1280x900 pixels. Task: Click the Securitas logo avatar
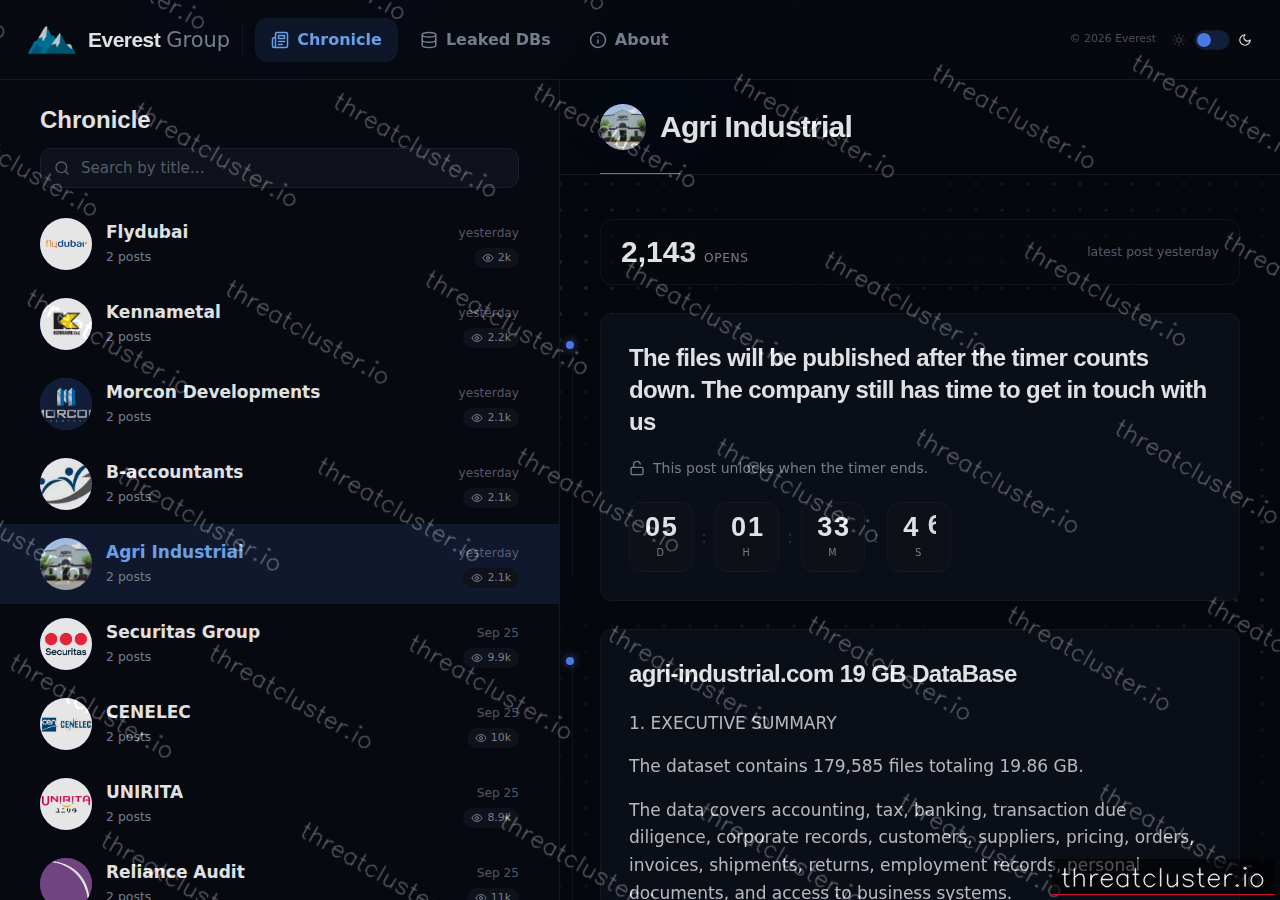pos(66,644)
